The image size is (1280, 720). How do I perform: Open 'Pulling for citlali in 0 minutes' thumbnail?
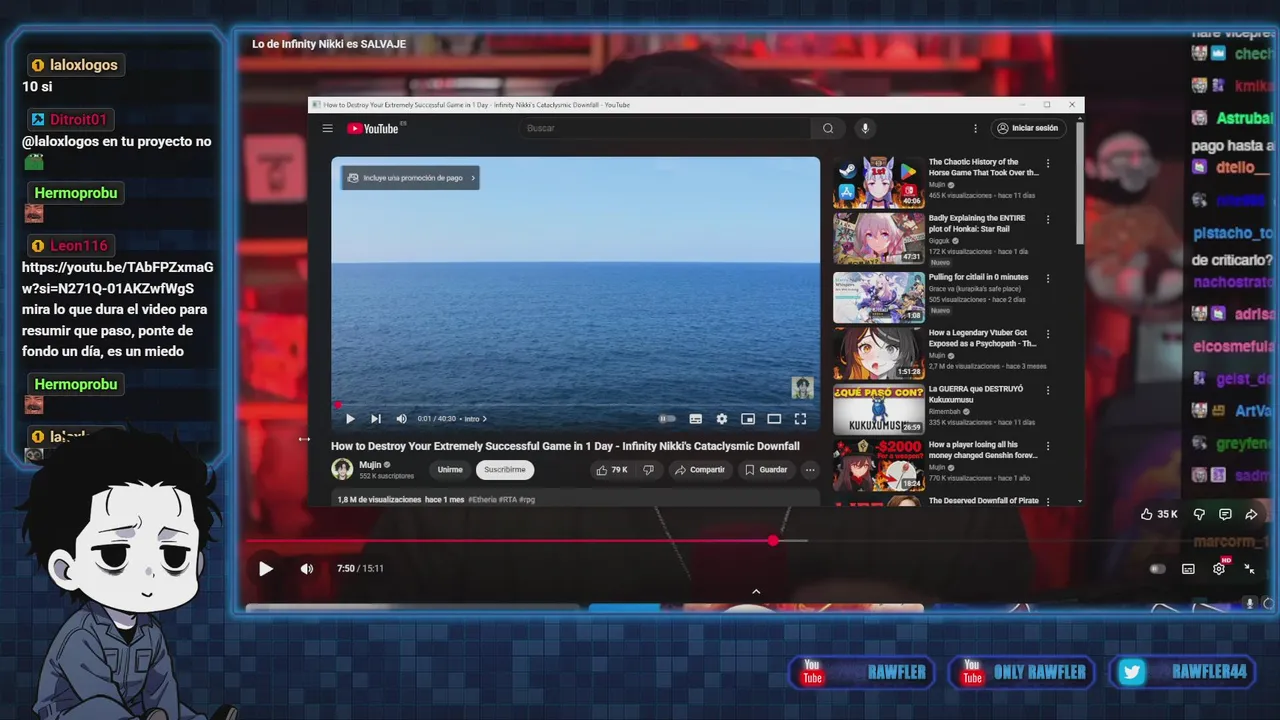coord(878,297)
